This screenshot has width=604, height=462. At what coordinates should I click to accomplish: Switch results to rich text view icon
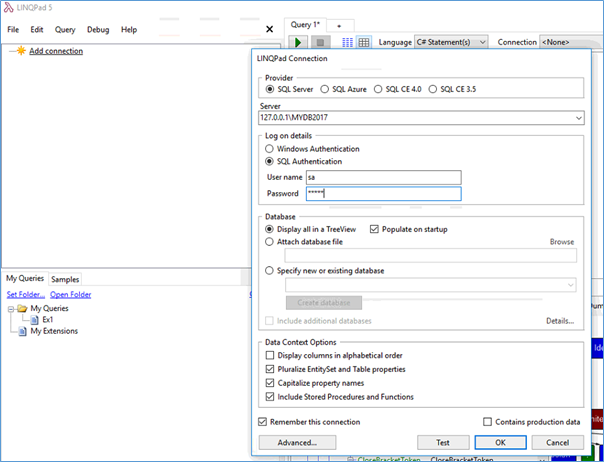(x=347, y=42)
